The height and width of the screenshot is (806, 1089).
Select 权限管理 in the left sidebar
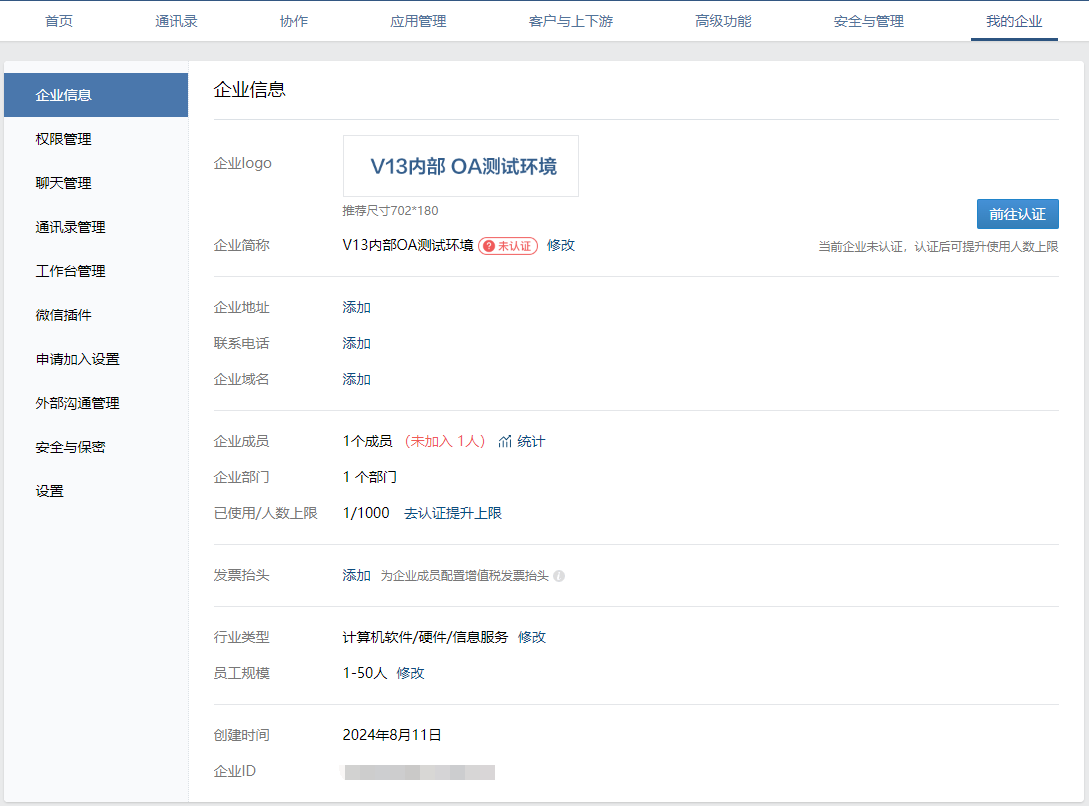click(x=64, y=139)
